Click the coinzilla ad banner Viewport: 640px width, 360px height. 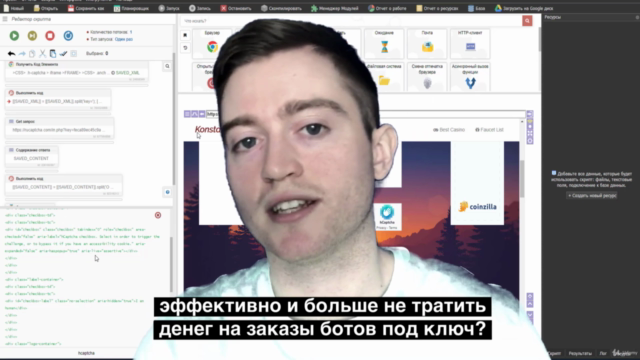click(x=477, y=183)
